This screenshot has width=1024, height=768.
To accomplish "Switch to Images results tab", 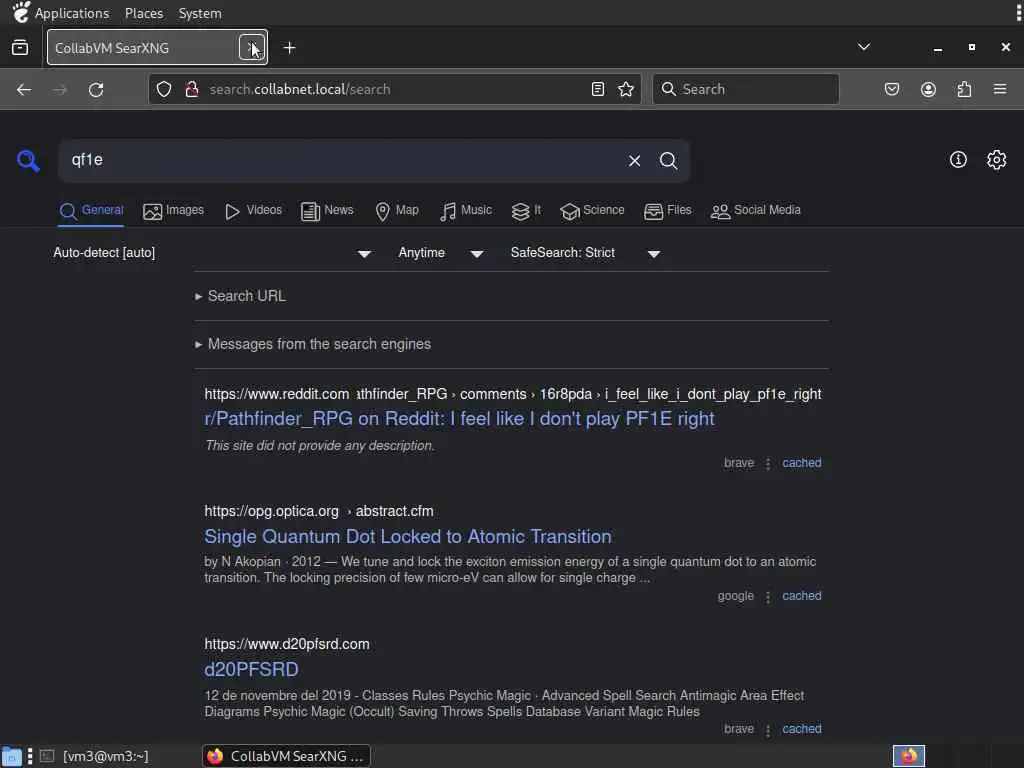I will pyautogui.click(x=173, y=210).
